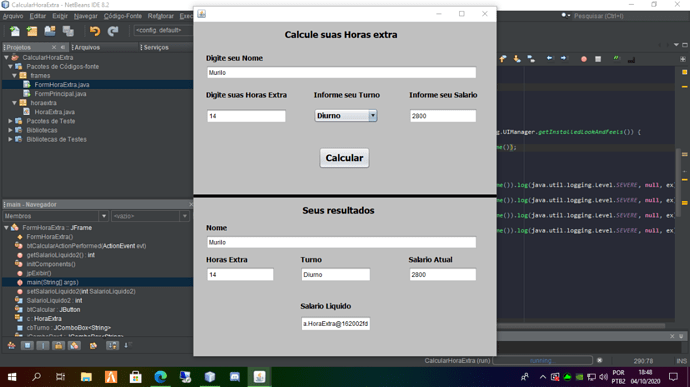
Task: Select HoraExtra.java in project tree
Action: (54, 112)
